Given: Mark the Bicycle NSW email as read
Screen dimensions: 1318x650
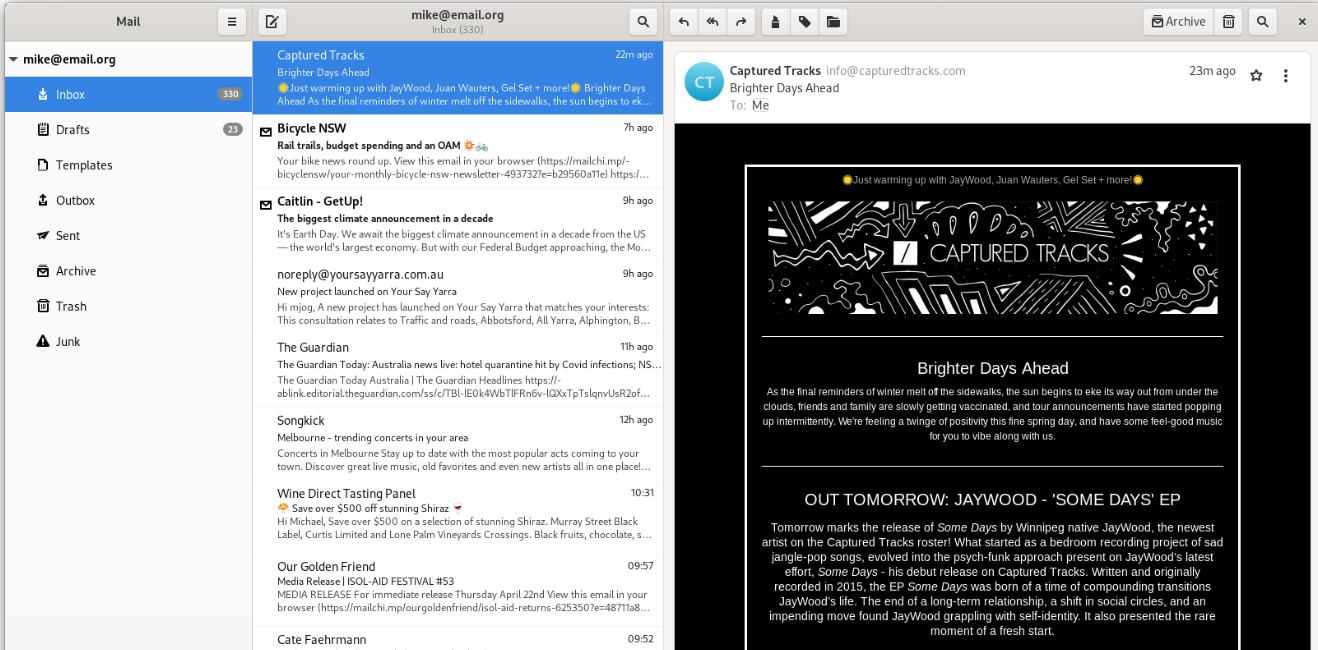Looking at the screenshot, I should point(265,131).
